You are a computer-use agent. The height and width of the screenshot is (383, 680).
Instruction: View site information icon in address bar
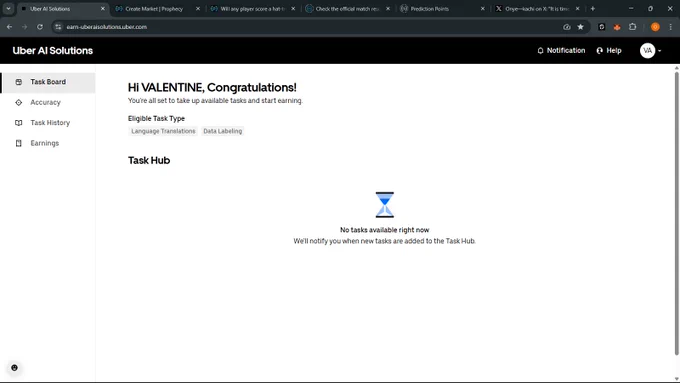(58, 27)
